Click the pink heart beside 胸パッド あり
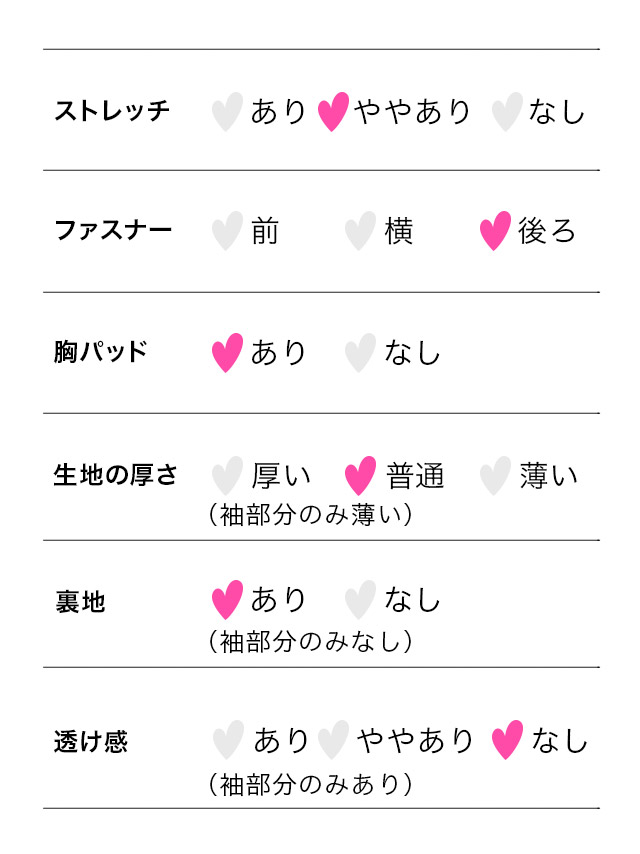This screenshot has width=640, height=854. pyautogui.click(x=228, y=353)
